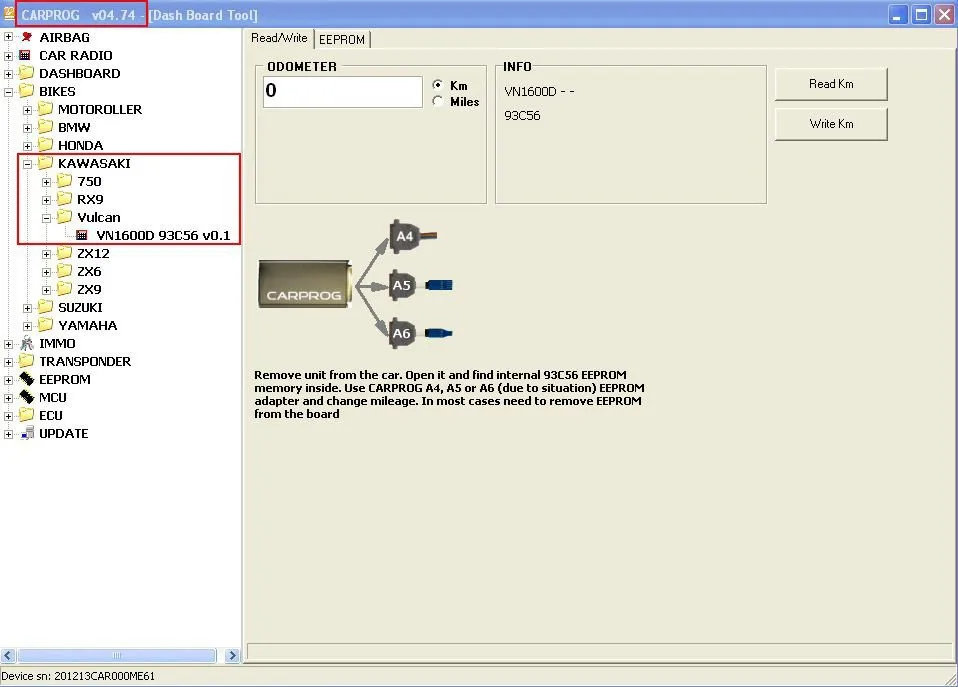Click the ZX12 folder icon
Viewport: 958px width, 687px height.
tap(64, 252)
